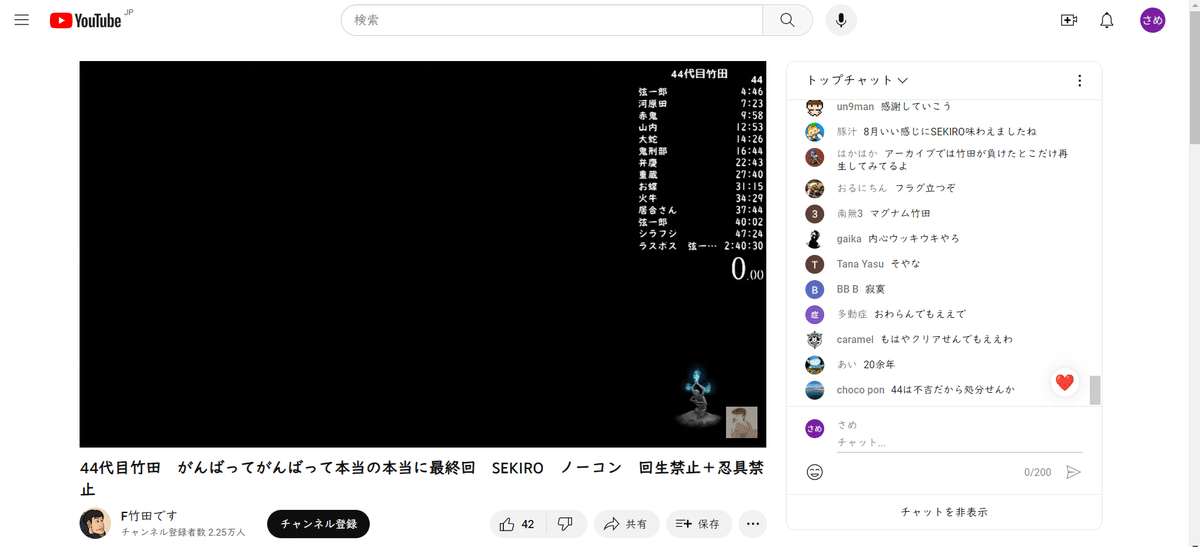1200x547 pixels.
Task: Open the F竹田です channel name link
Action: [x=149, y=517]
